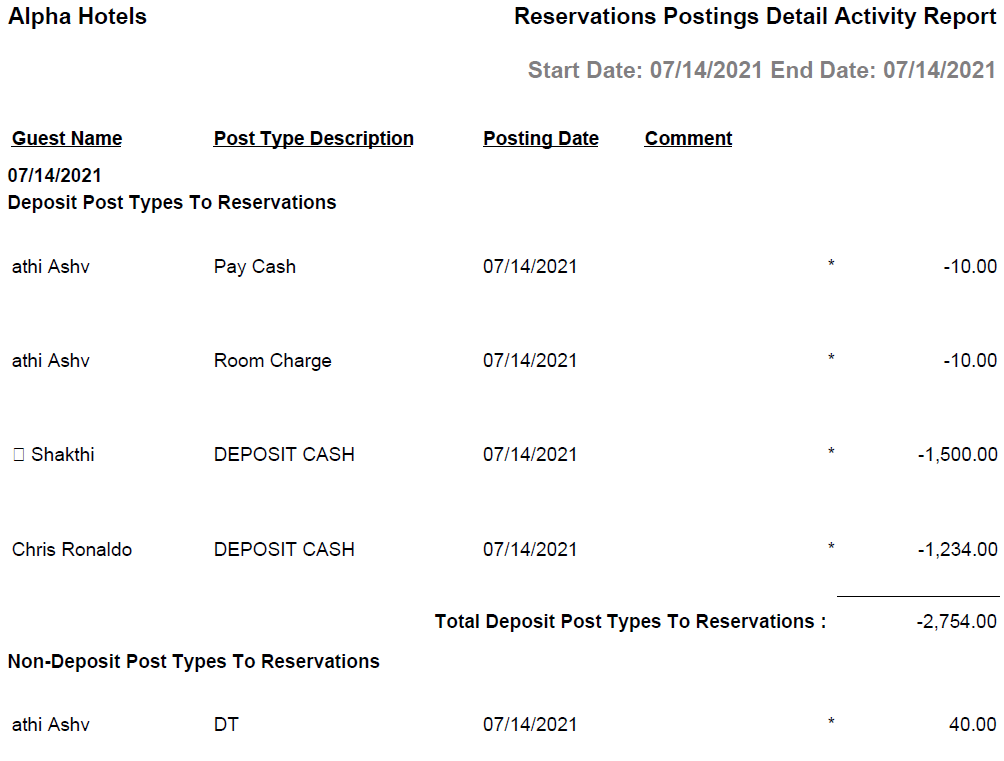The image size is (1004, 761).
Task: Click the Post Type Description column header
Action: point(313,139)
